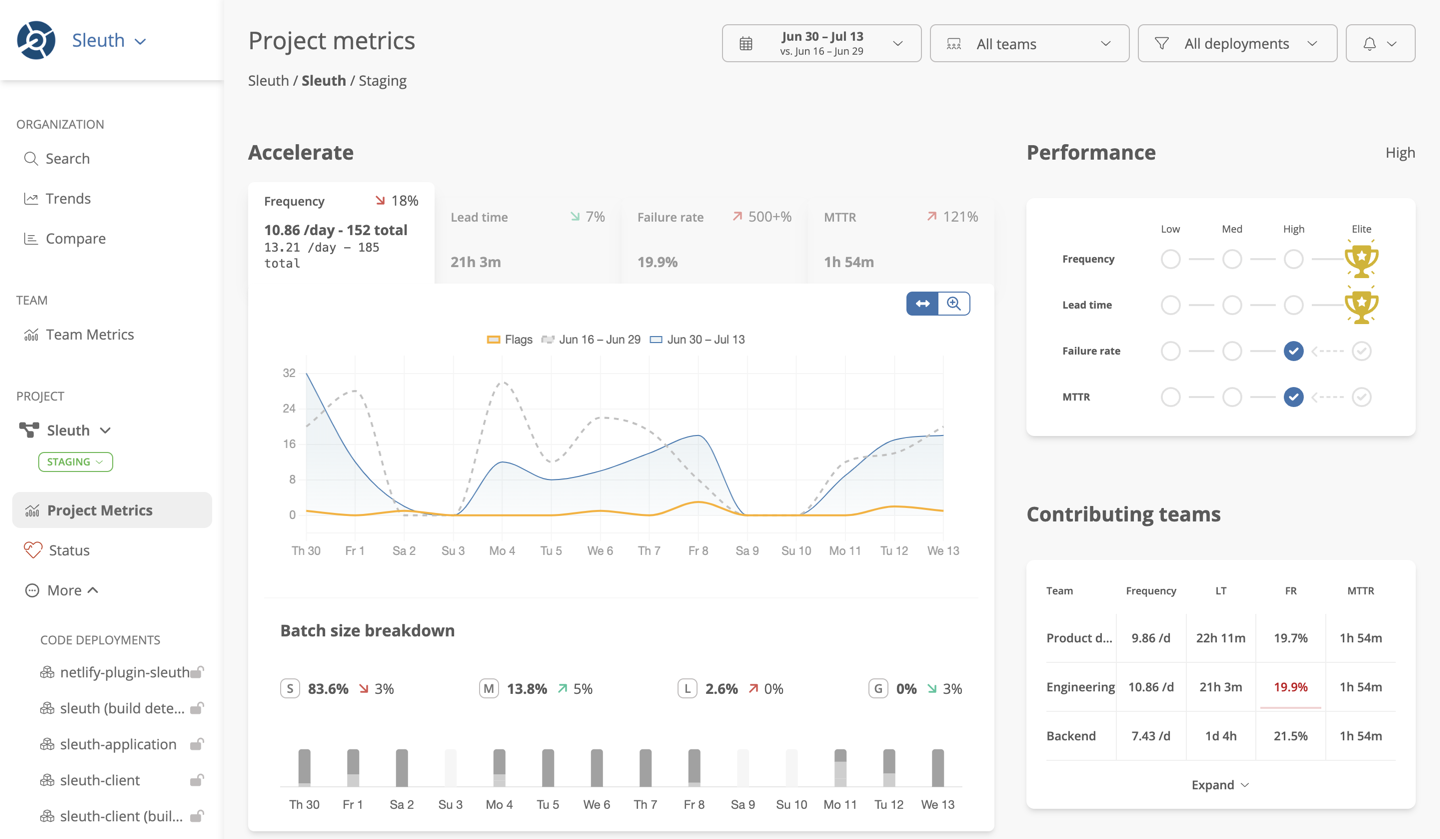
Task: Collapse the More section
Action: pos(62,590)
